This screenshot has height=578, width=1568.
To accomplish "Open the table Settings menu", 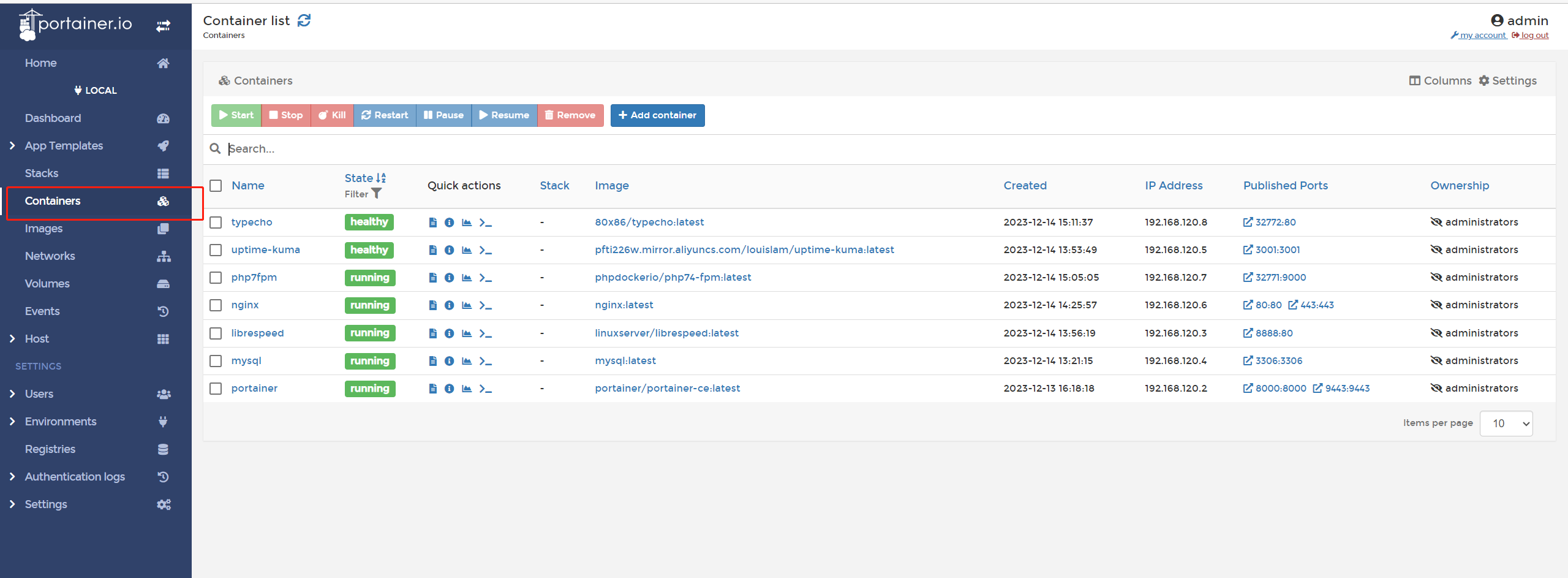I will pos(1508,81).
